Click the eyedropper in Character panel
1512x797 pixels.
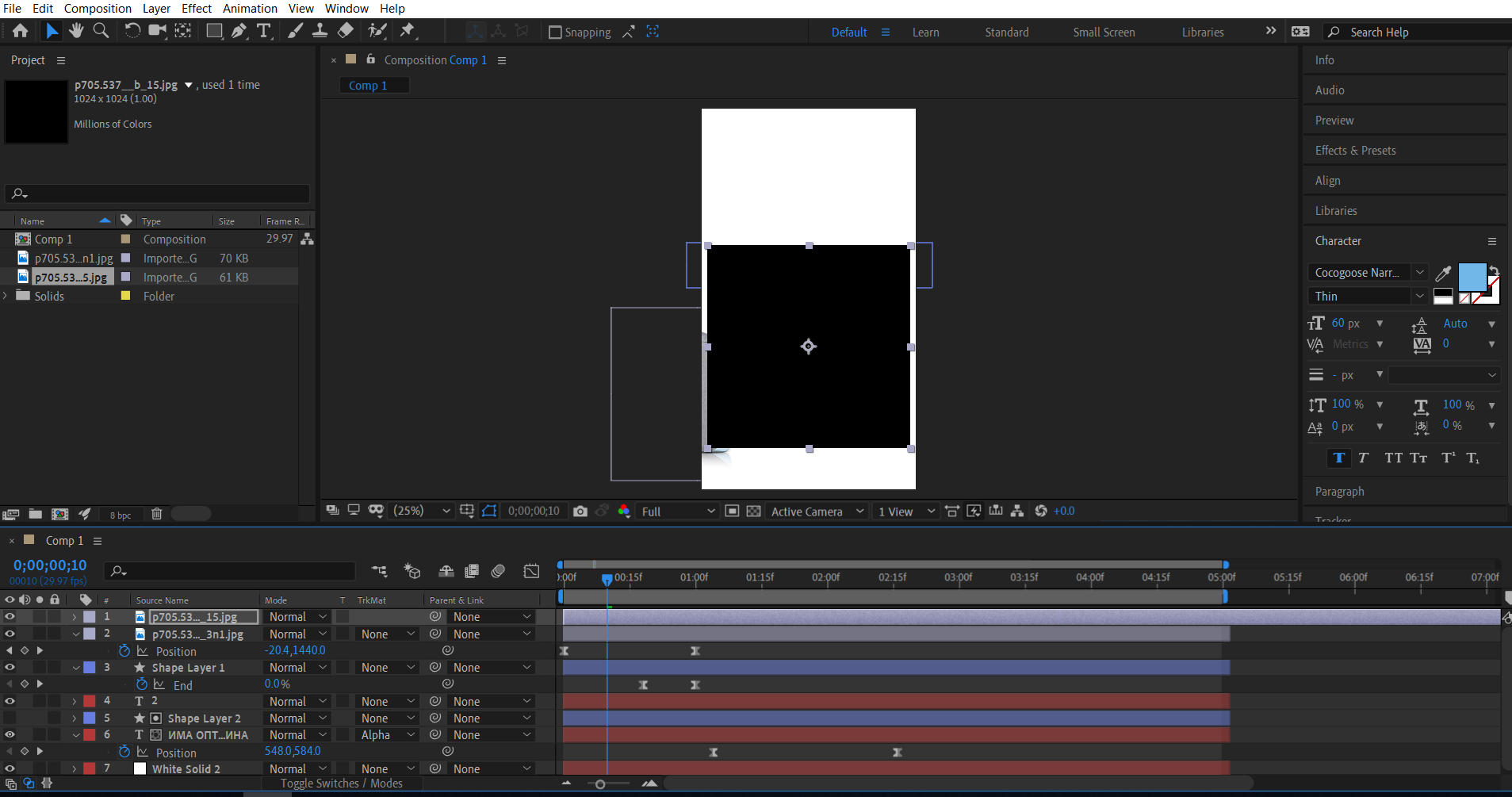click(1443, 274)
